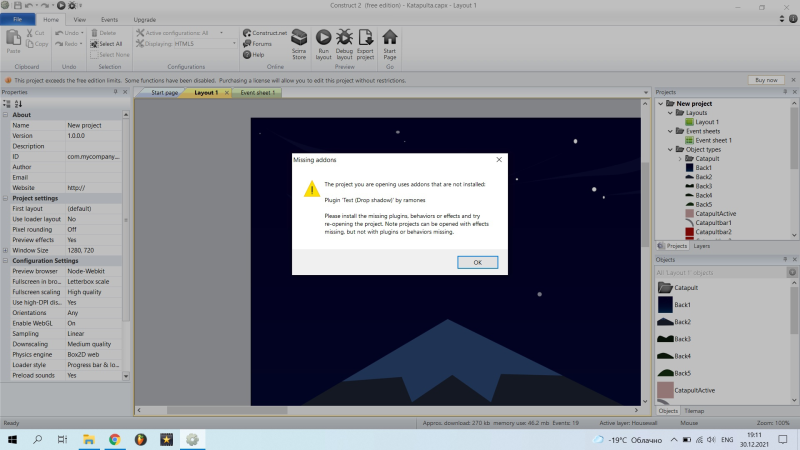Select the Back1 object thumbnail
The width and height of the screenshot is (800, 450).
pos(665,305)
